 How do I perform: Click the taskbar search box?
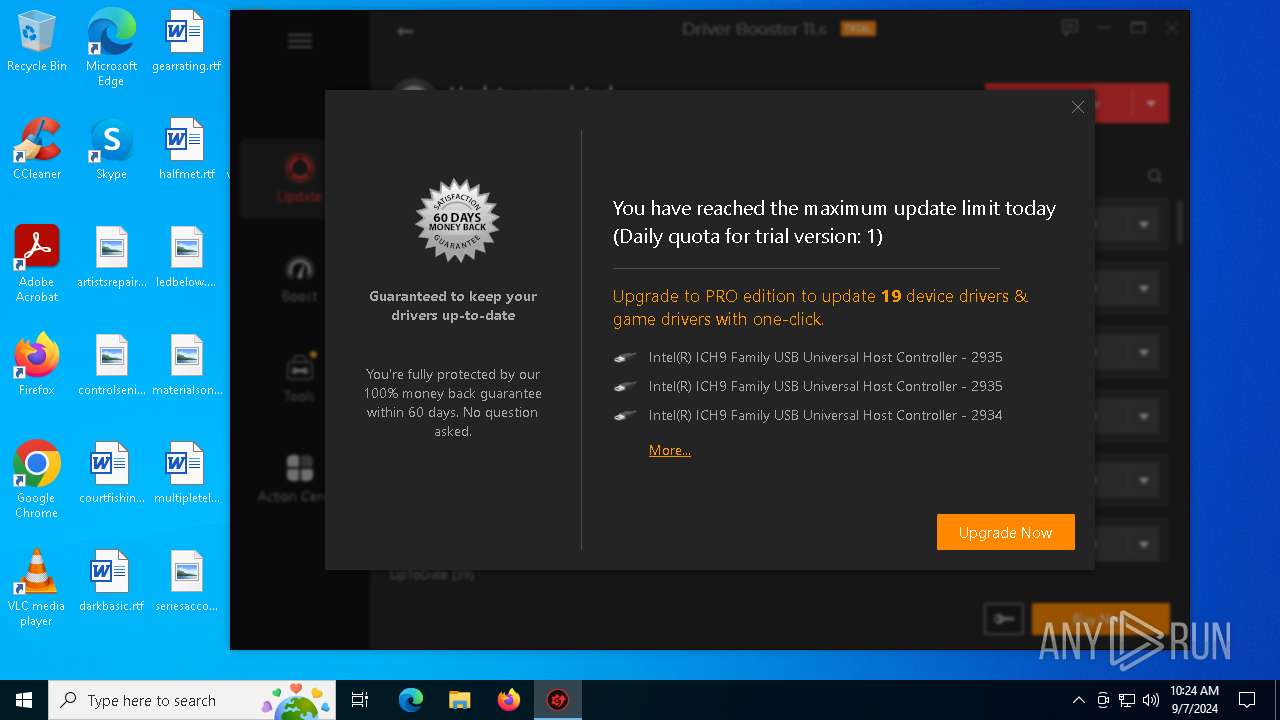coord(194,700)
